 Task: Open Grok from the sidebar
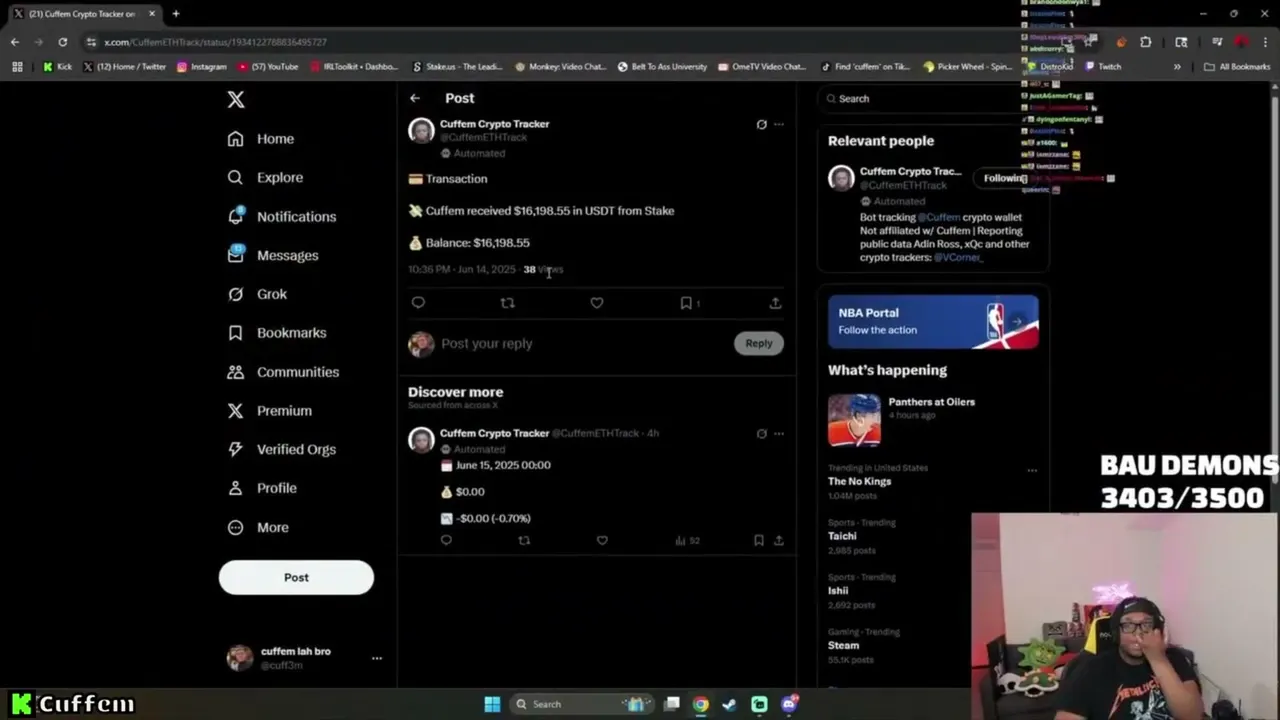257,294
